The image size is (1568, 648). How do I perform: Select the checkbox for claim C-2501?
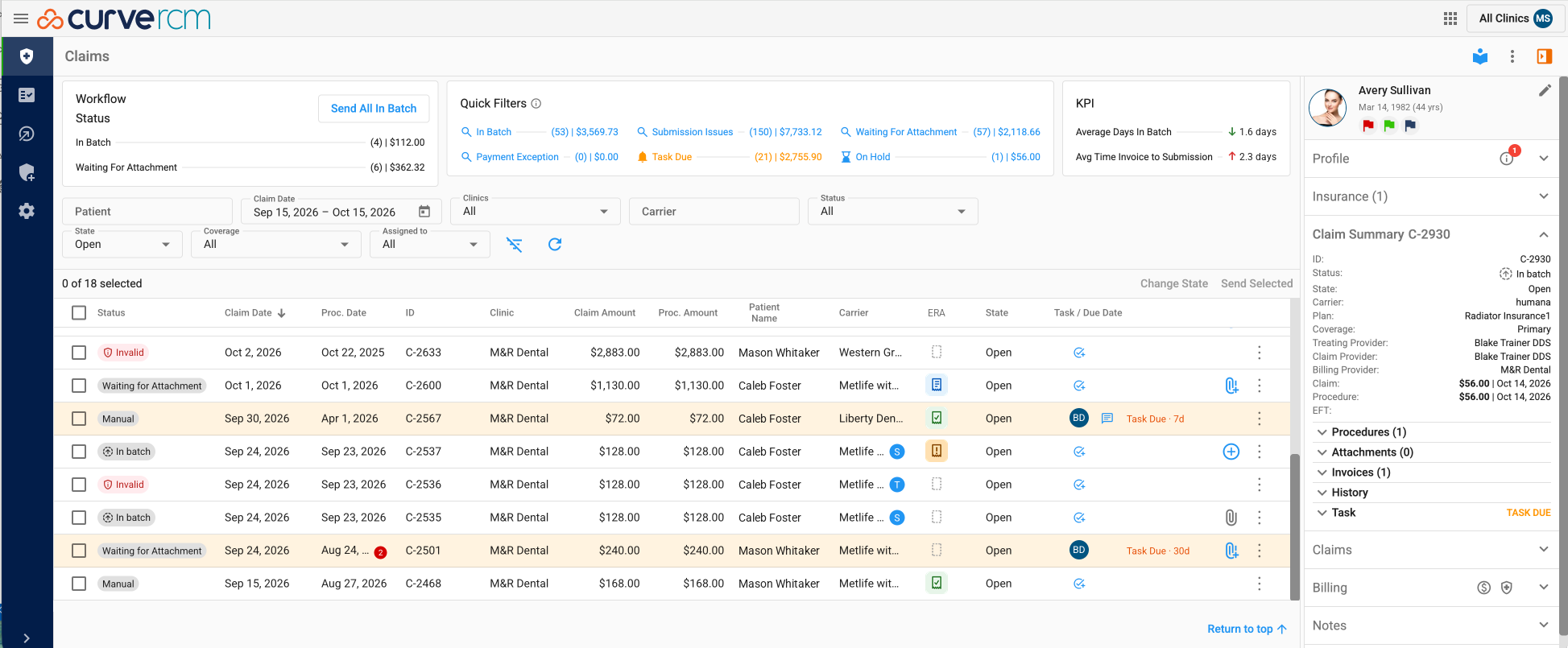click(x=79, y=551)
